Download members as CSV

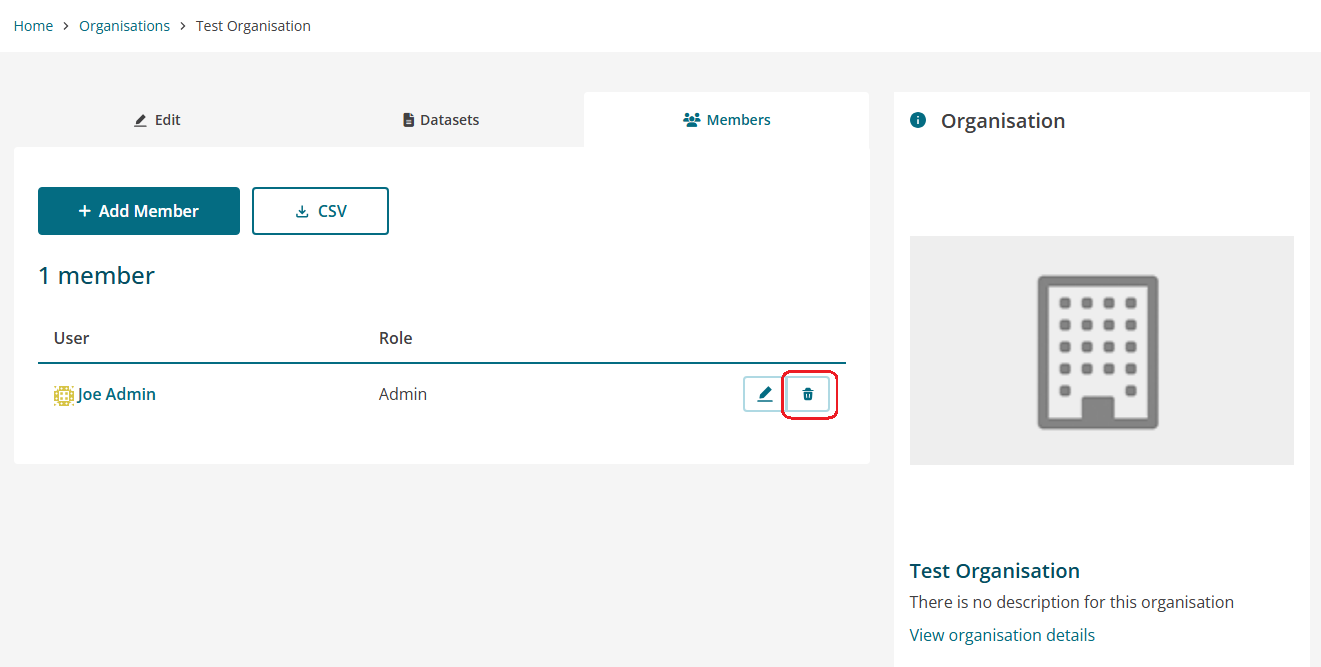point(320,211)
